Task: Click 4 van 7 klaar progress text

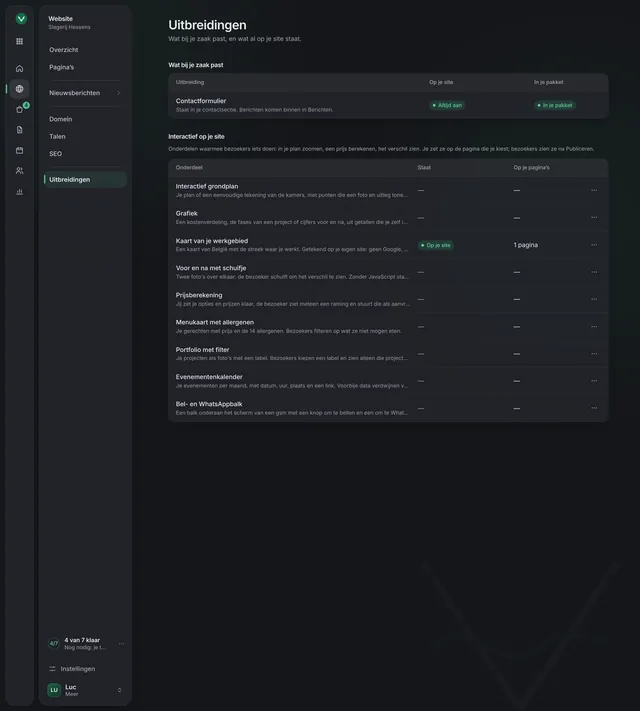Action: coord(82,640)
